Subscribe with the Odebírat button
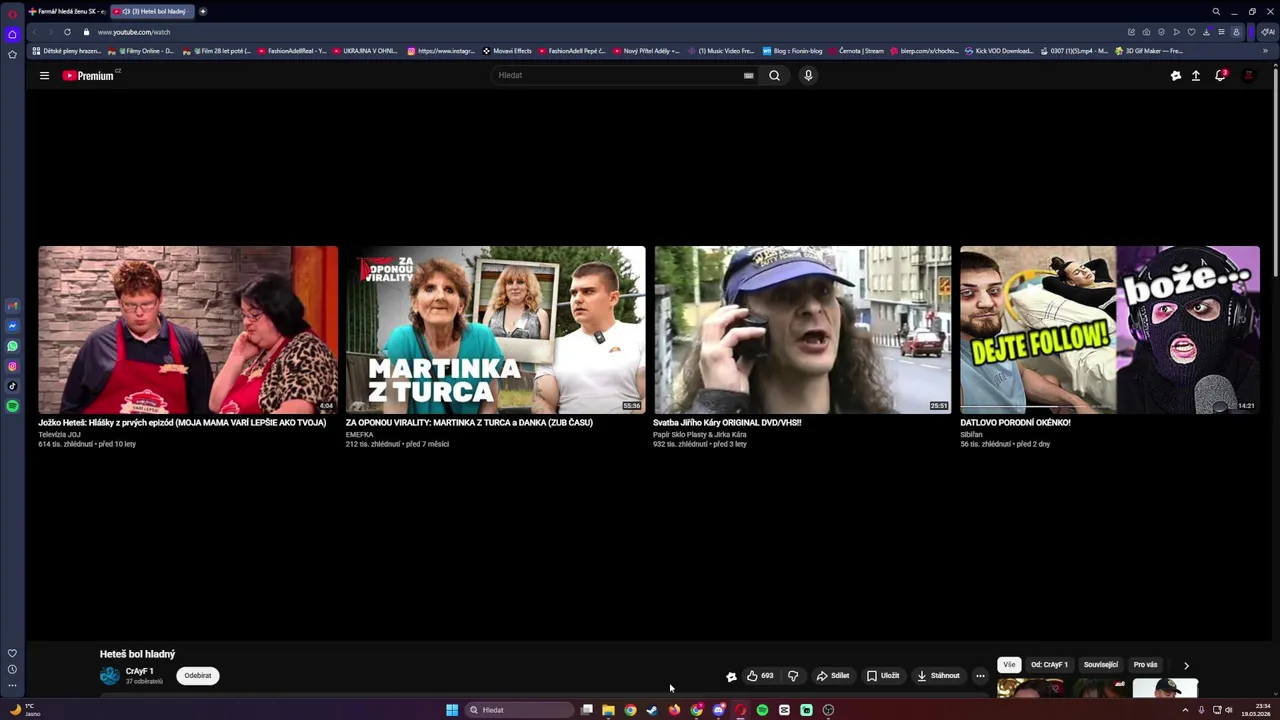Screen dimensions: 1280x720 (198, 676)
